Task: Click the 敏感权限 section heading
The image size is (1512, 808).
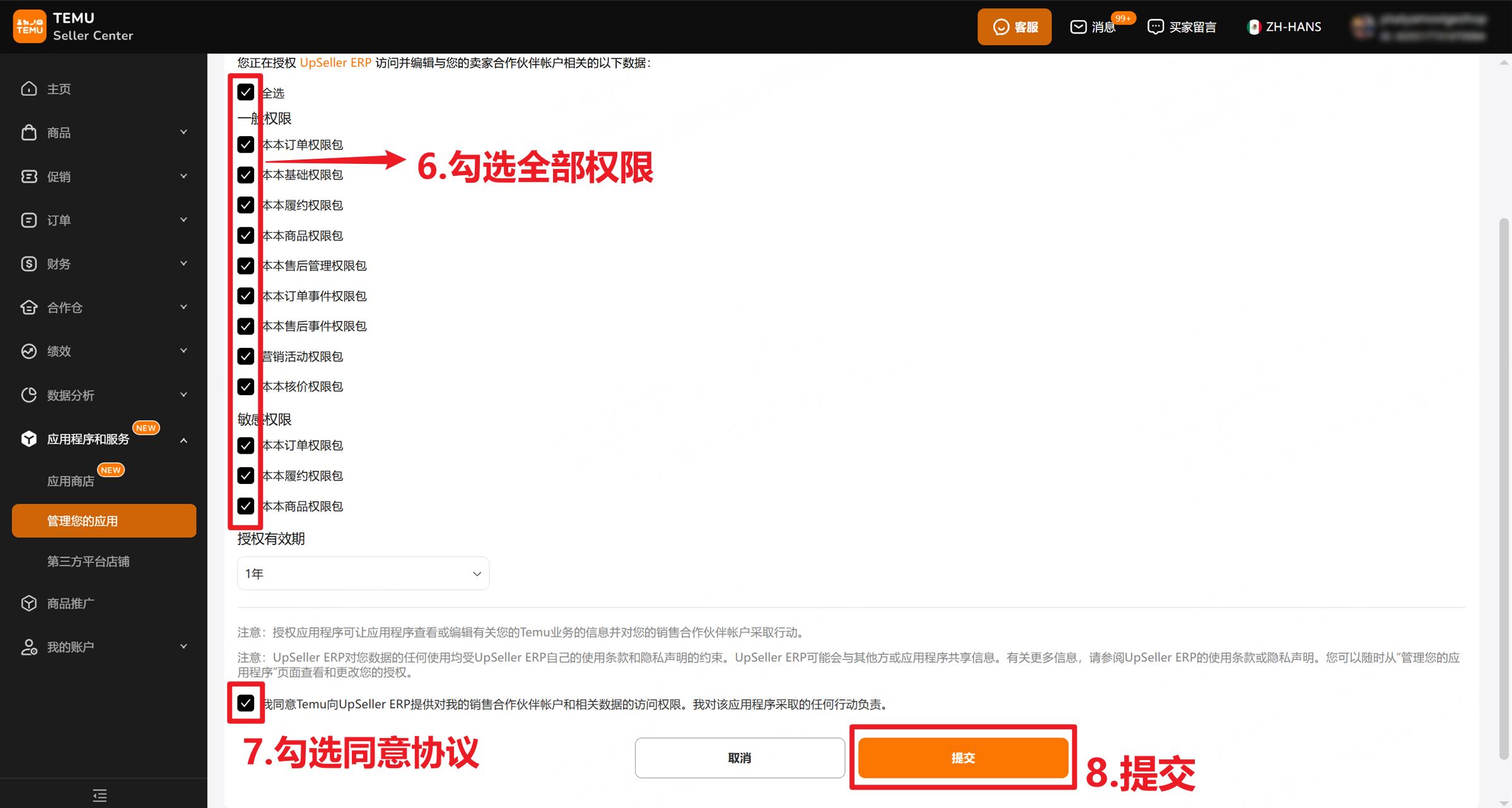Action: 264,419
